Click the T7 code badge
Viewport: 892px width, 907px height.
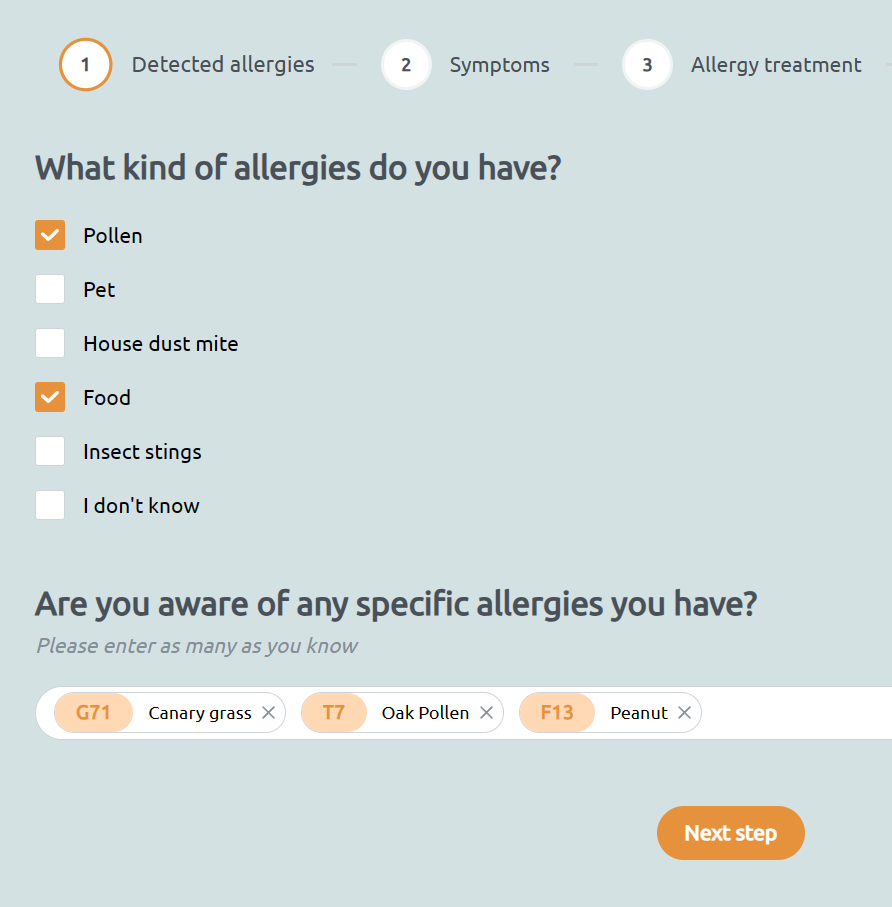click(333, 713)
